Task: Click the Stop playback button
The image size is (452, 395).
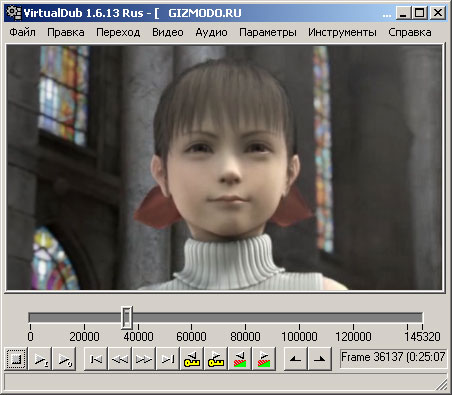Action: (x=16, y=359)
